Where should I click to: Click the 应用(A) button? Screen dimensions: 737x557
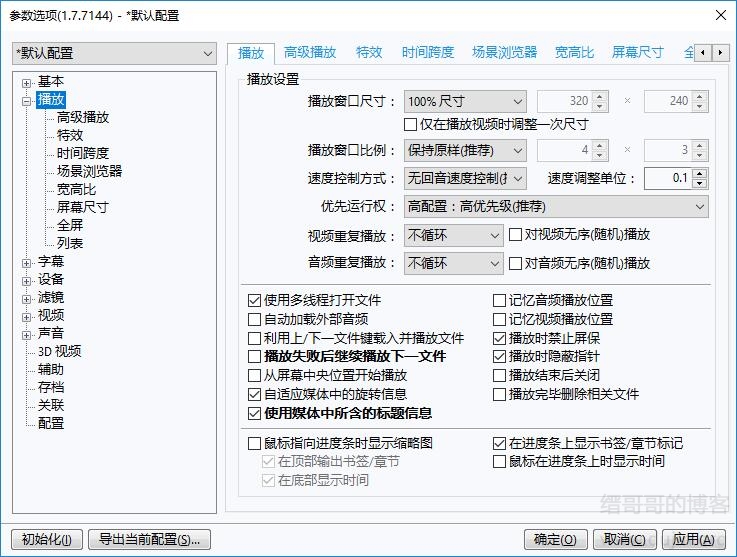coord(694,539)
